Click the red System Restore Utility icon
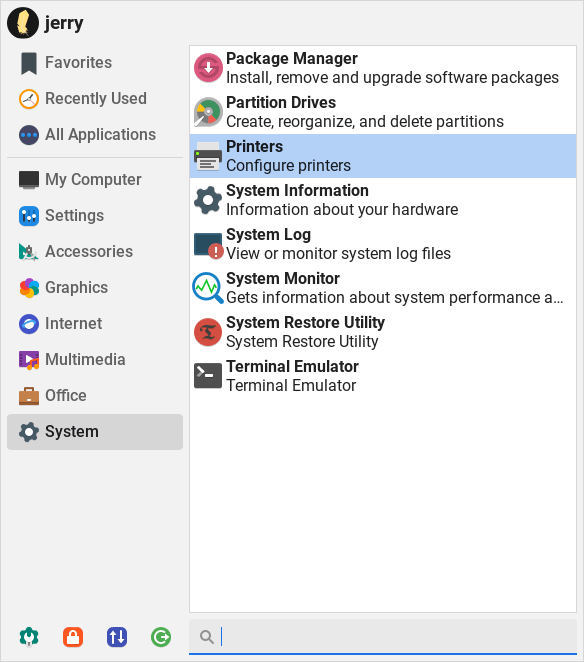 coord(208,332)
